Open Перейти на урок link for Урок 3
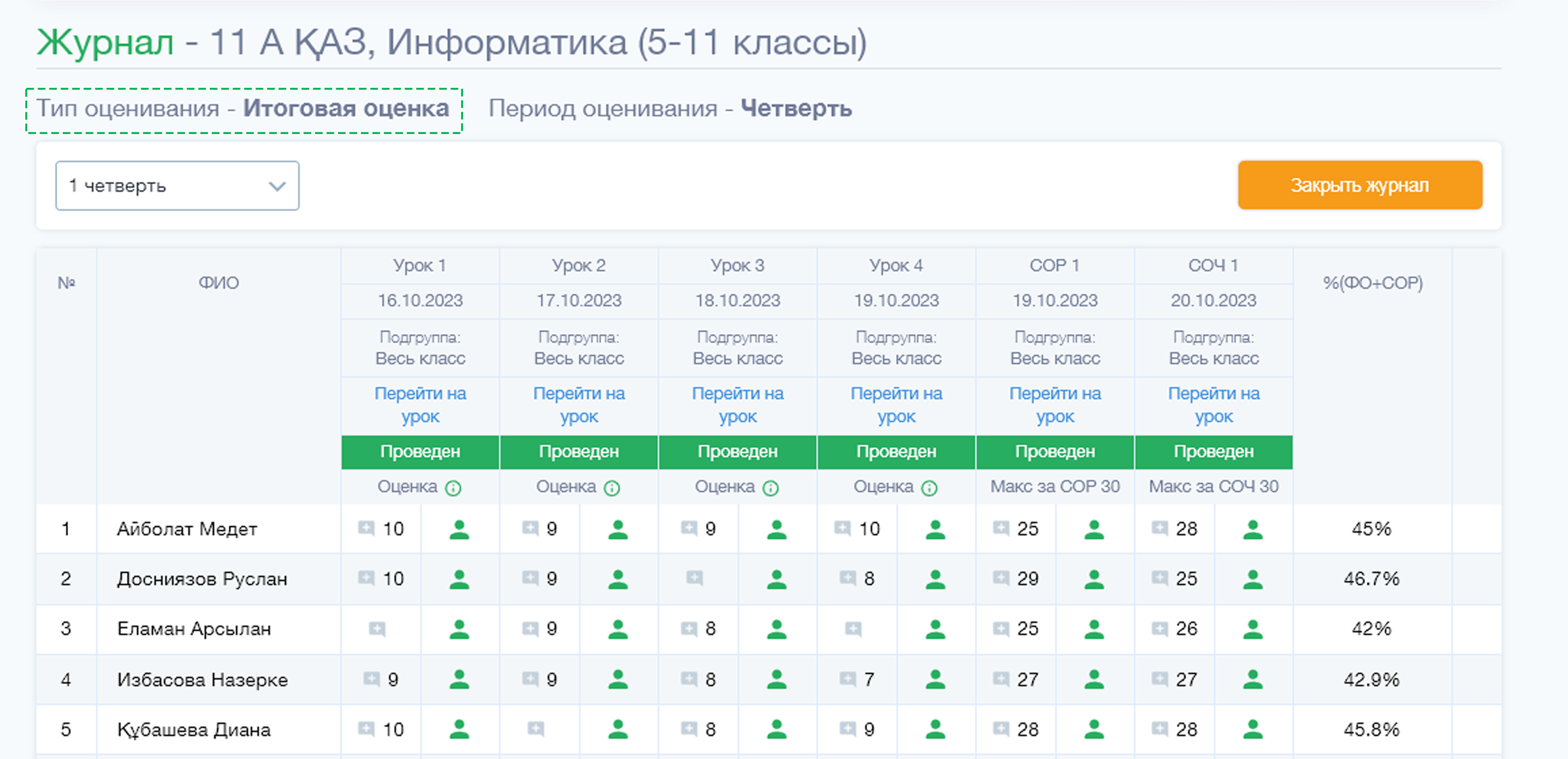 (738, 405)
